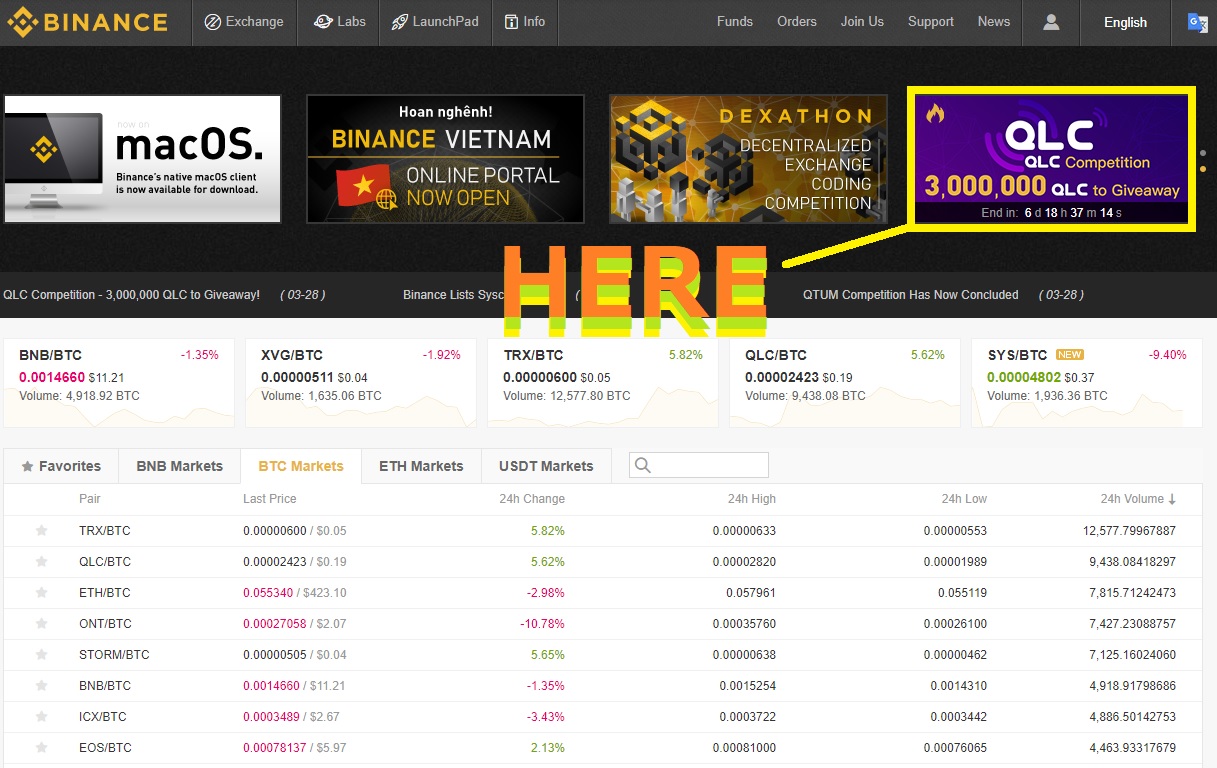
Task: Open the EOS/BTC pair in the table
Action: (105, 748)
